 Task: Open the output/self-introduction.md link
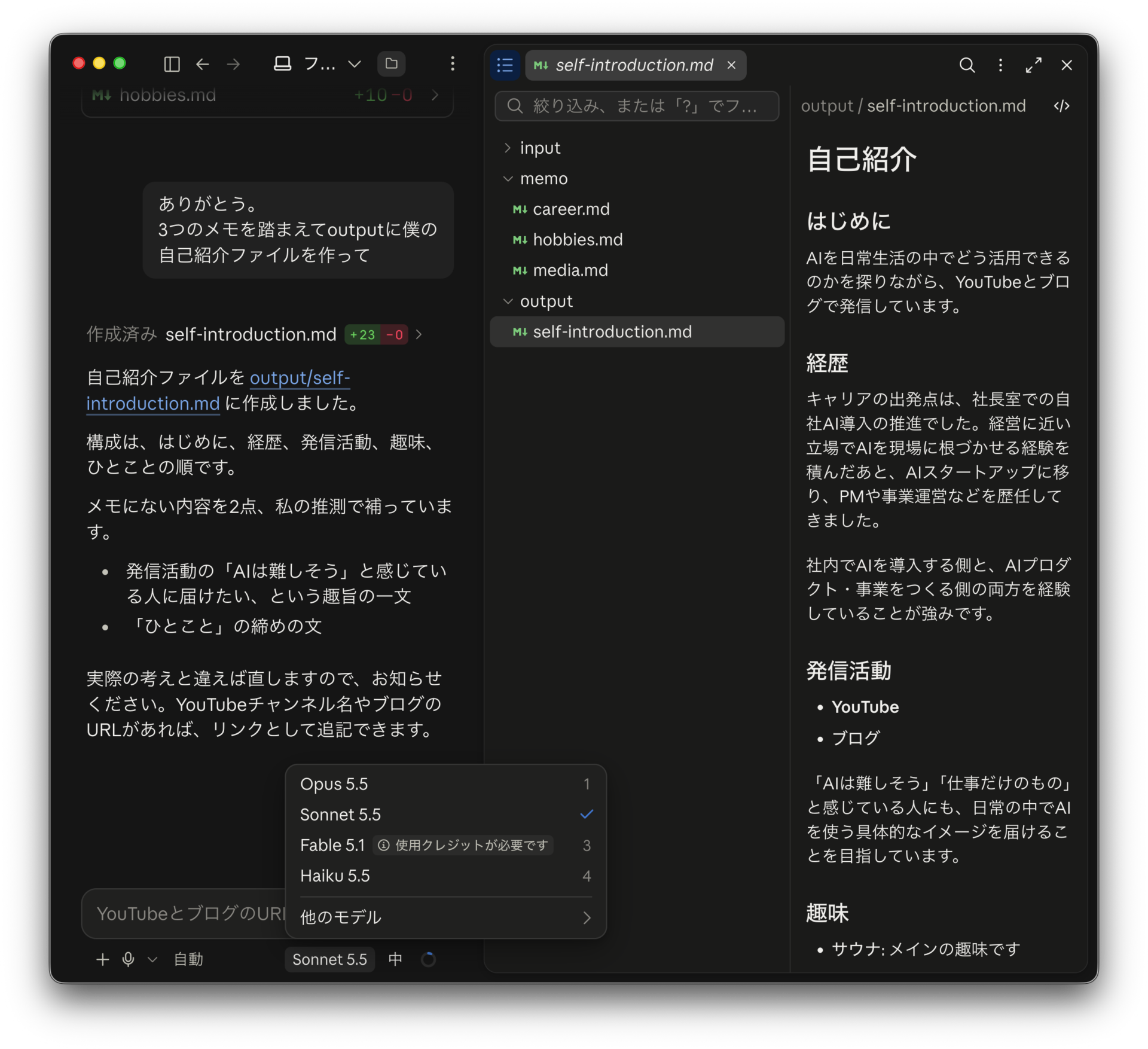[218, 391]
